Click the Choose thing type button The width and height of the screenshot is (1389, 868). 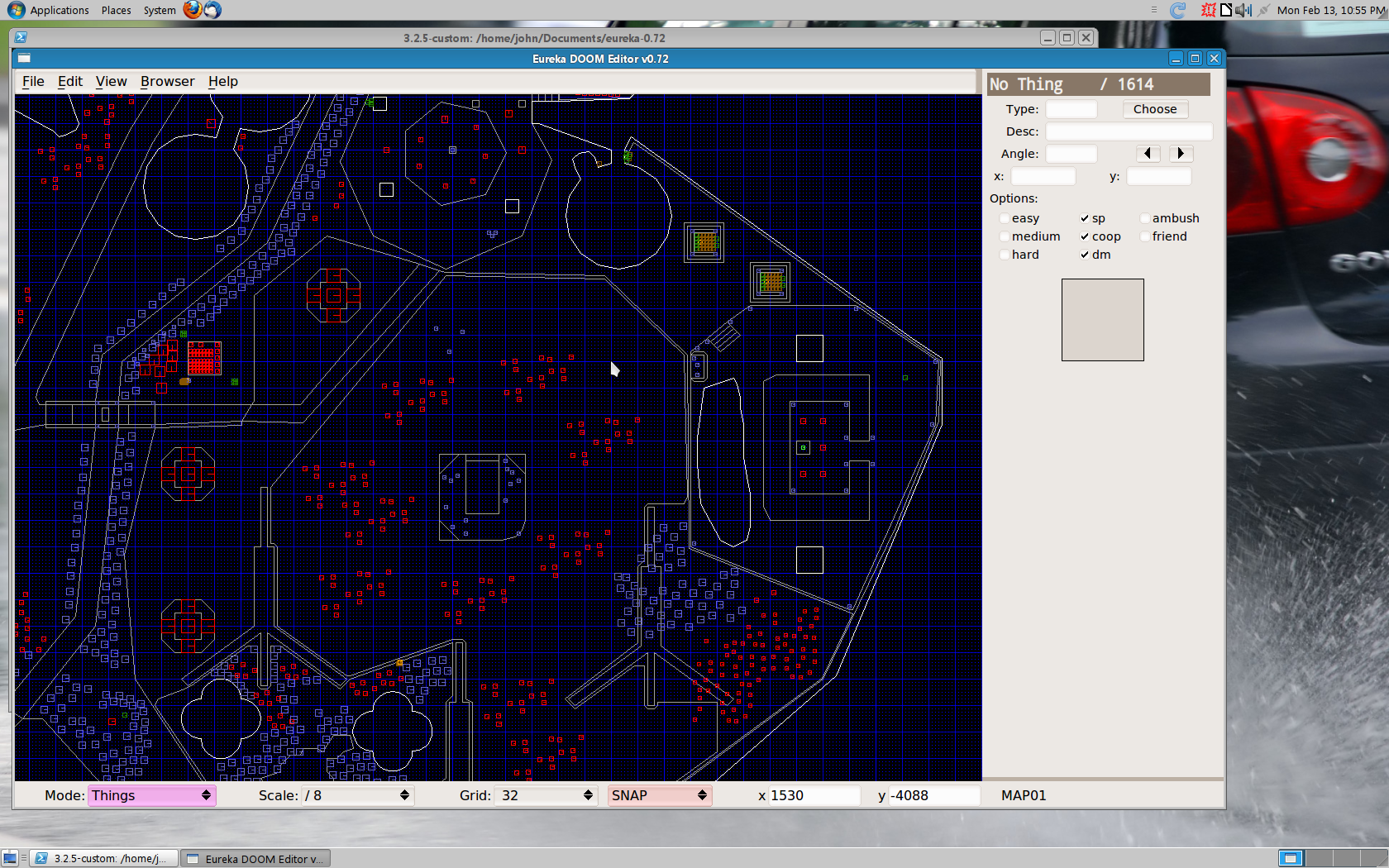[1155, 109]
